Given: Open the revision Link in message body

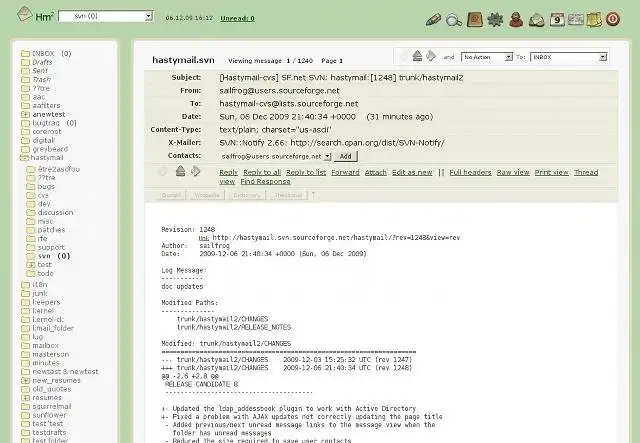Looking at the screenshot, I should click(204, 238).
